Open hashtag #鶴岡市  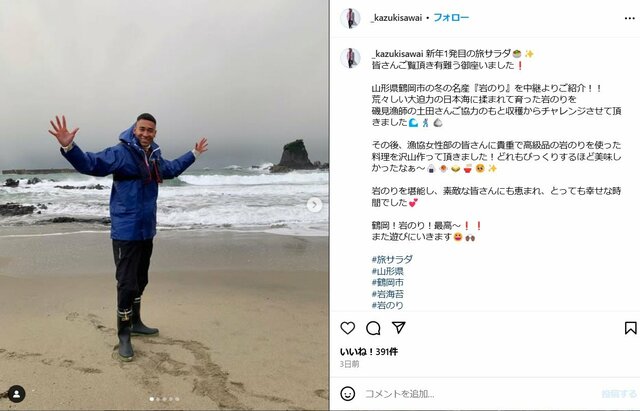[387, 282]
